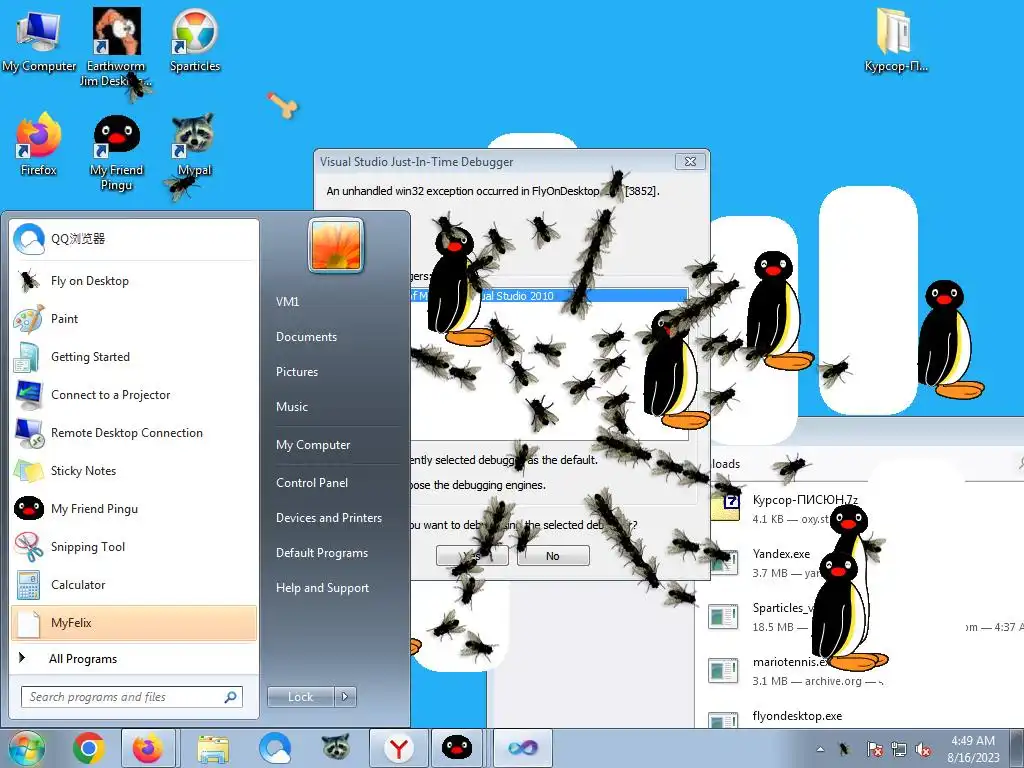Click Курсор-ПИСЮН.7z in the downloads list
This screenshot has width=1024, height=768.
tap(805, 500)
